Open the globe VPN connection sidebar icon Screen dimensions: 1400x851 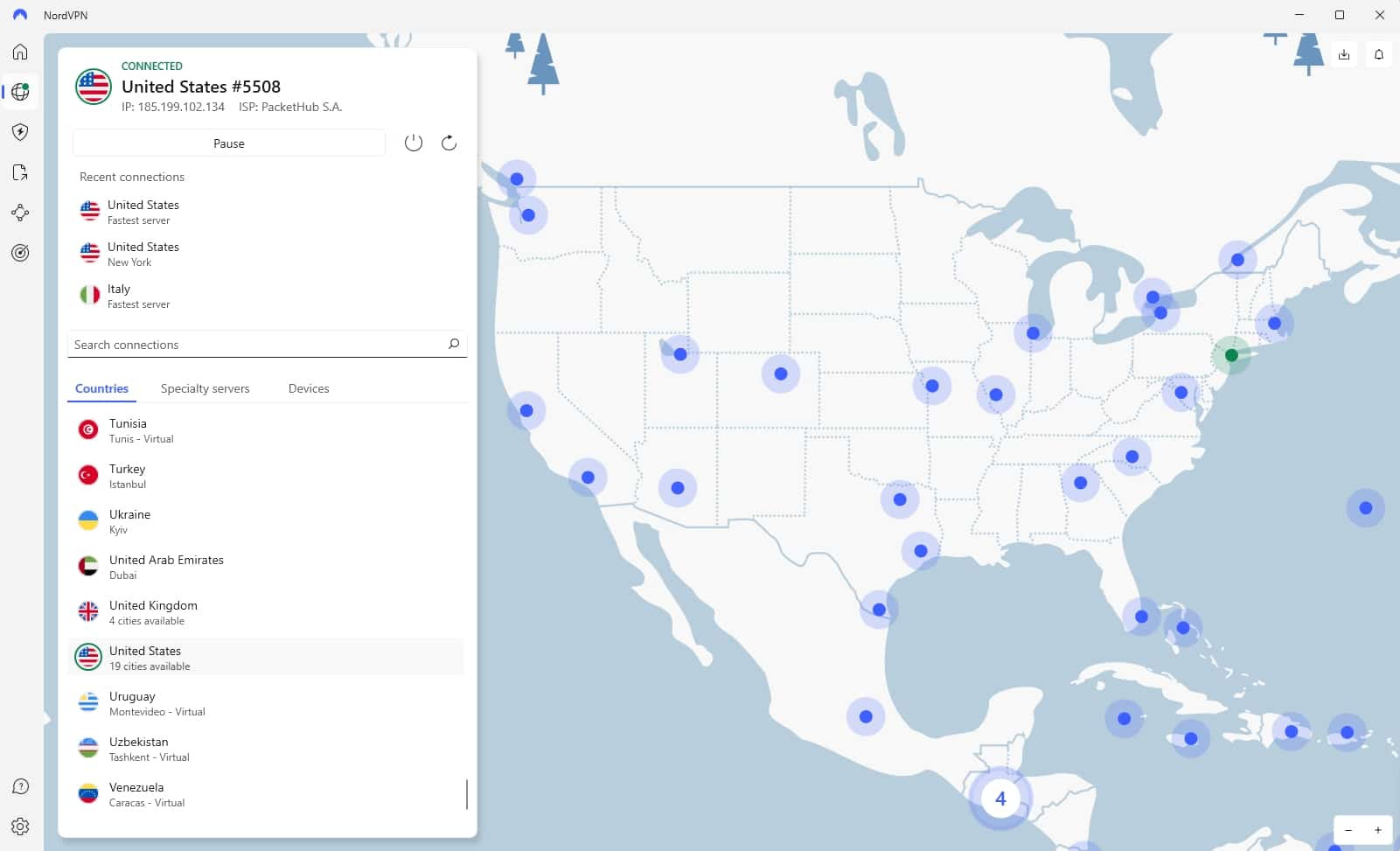(20, 92)
